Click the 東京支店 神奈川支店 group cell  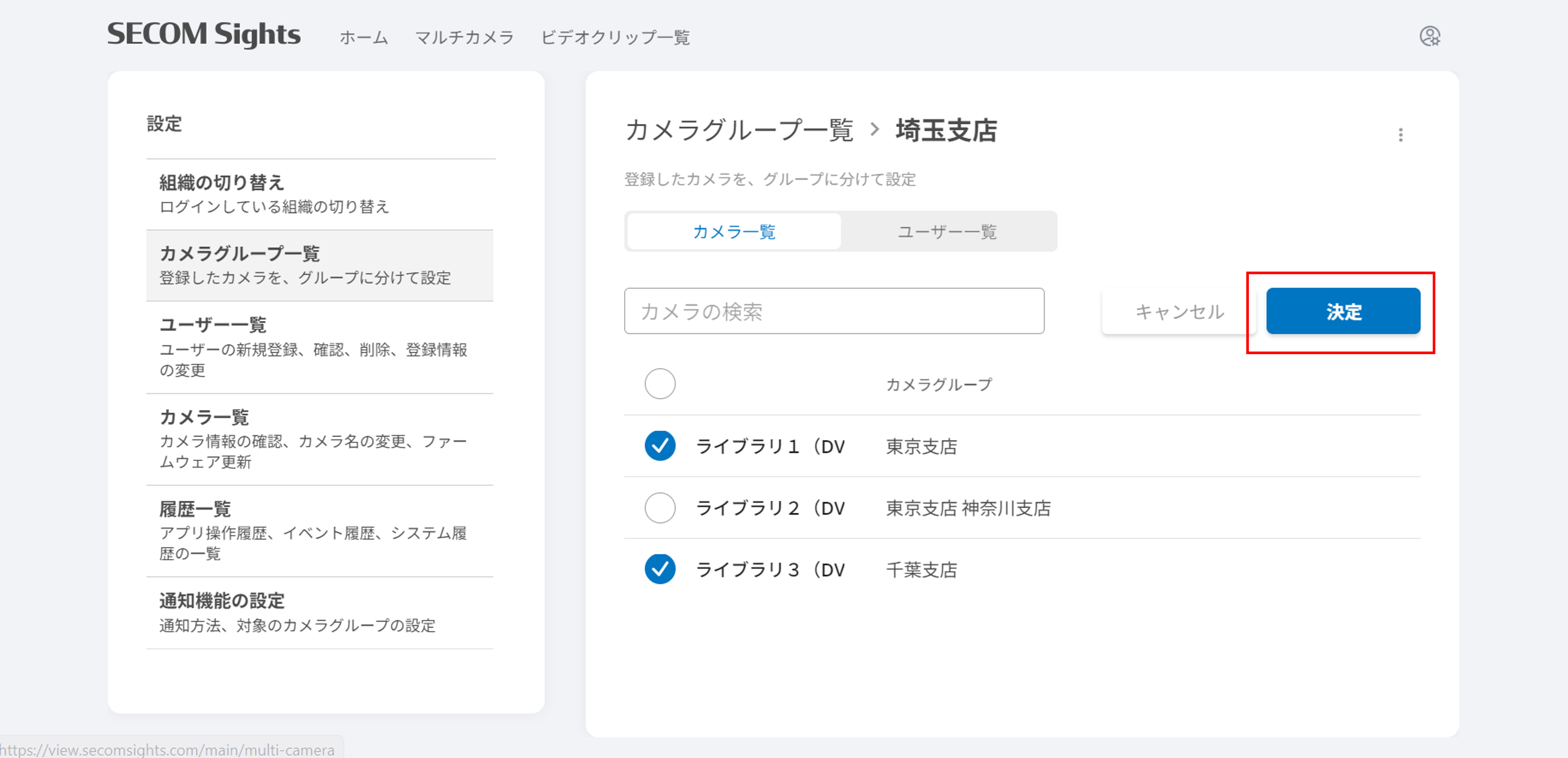[x=969, y=508]
